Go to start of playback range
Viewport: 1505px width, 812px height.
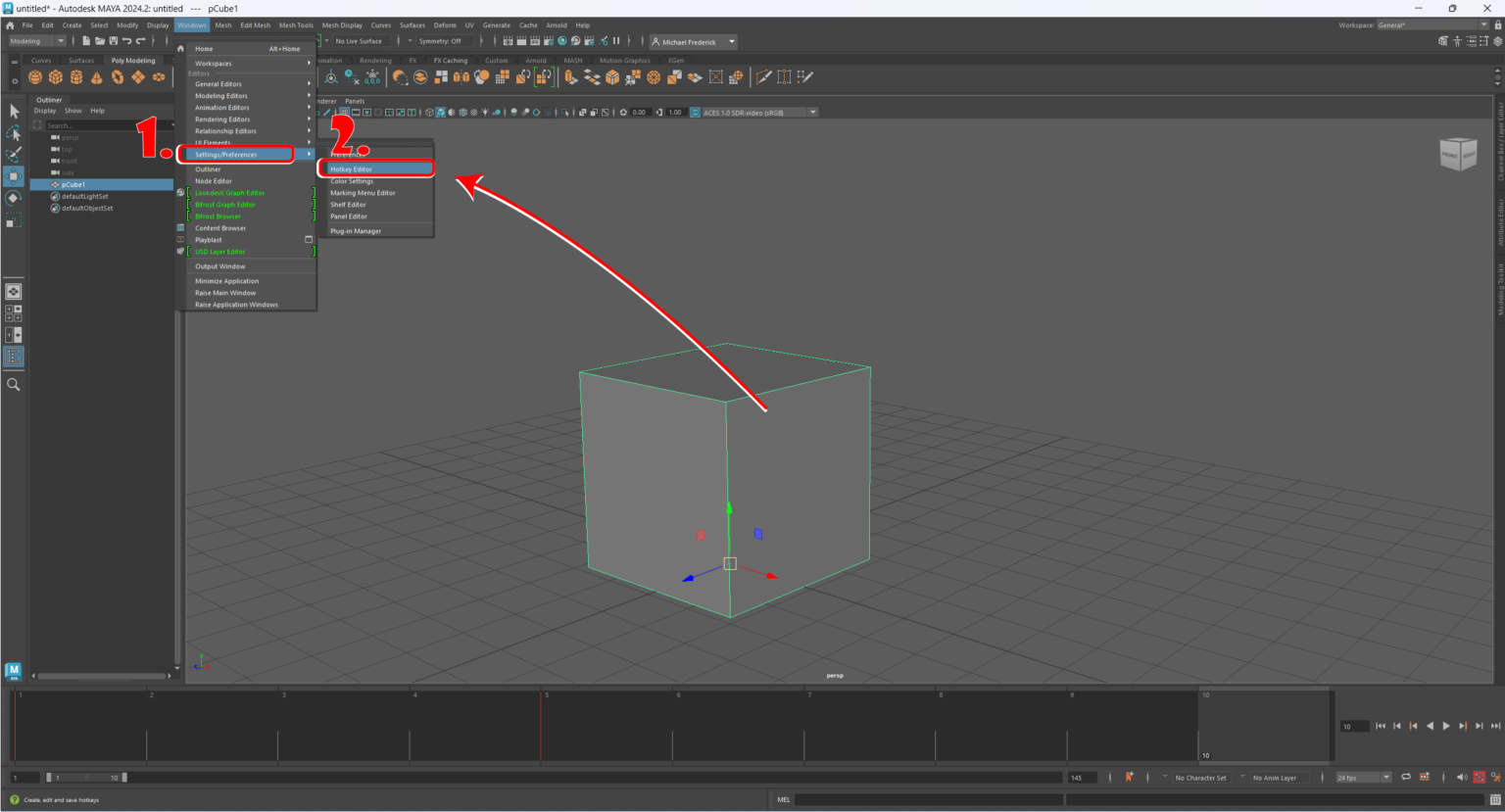tap(1381, 726)
